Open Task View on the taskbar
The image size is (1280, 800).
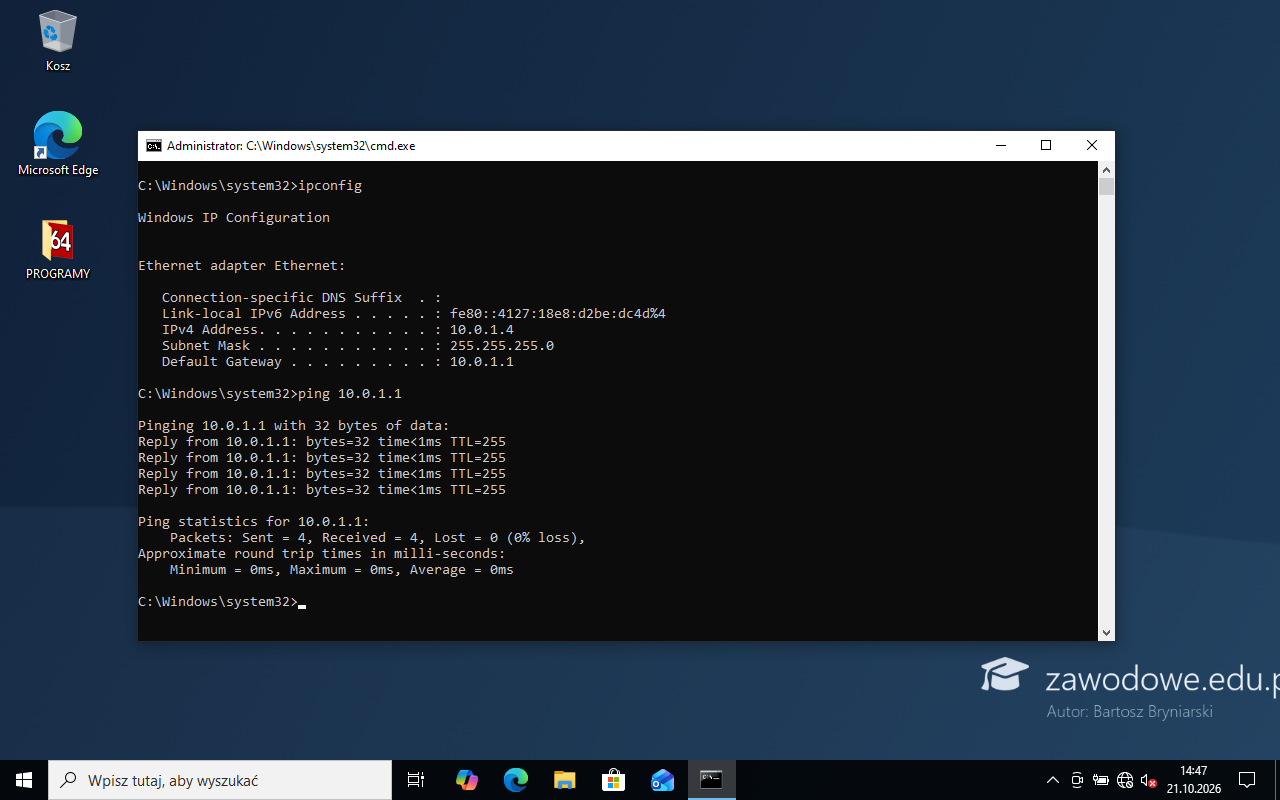click(x=416, y=780)
